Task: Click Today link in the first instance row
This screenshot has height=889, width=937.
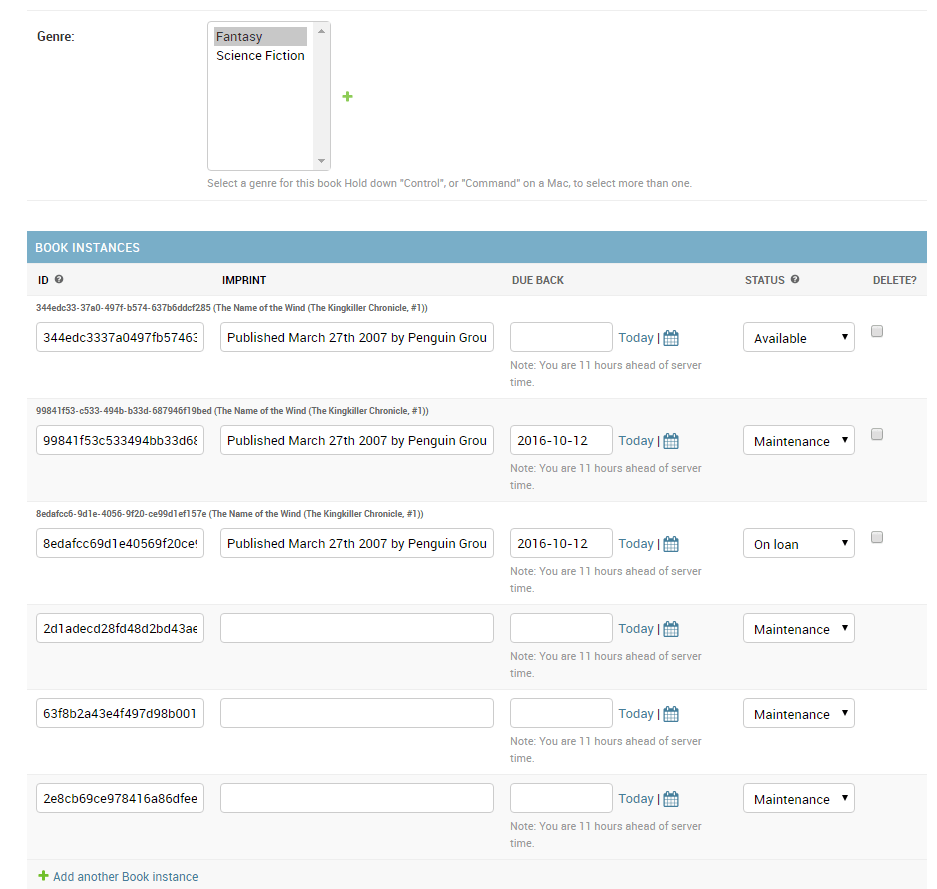Action: [x=636, y=337]
